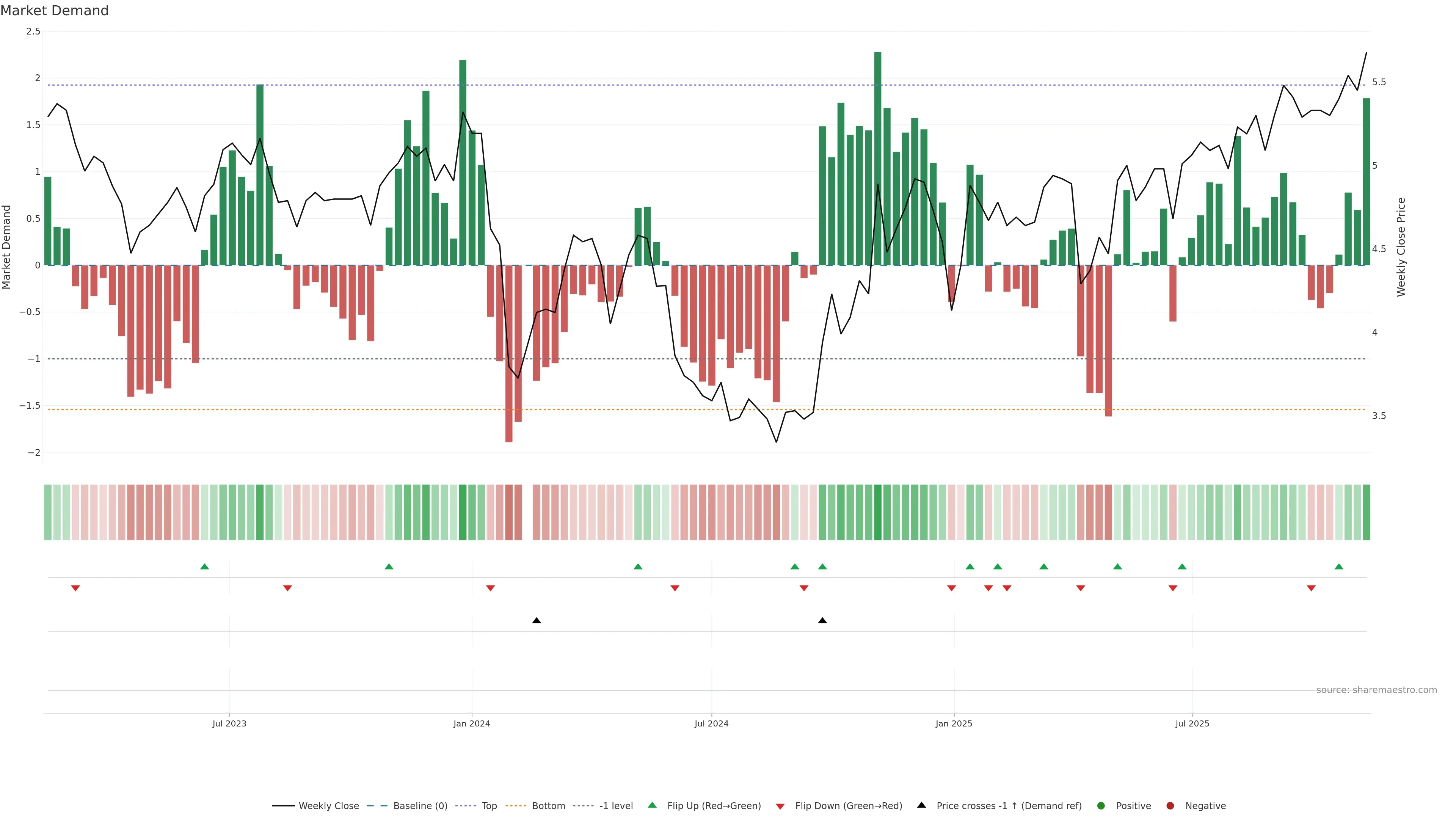The height and width of the screenshot is (819, 1456).
Task: Click the second black price-cross triangle marker
Action: pos(822,621)
